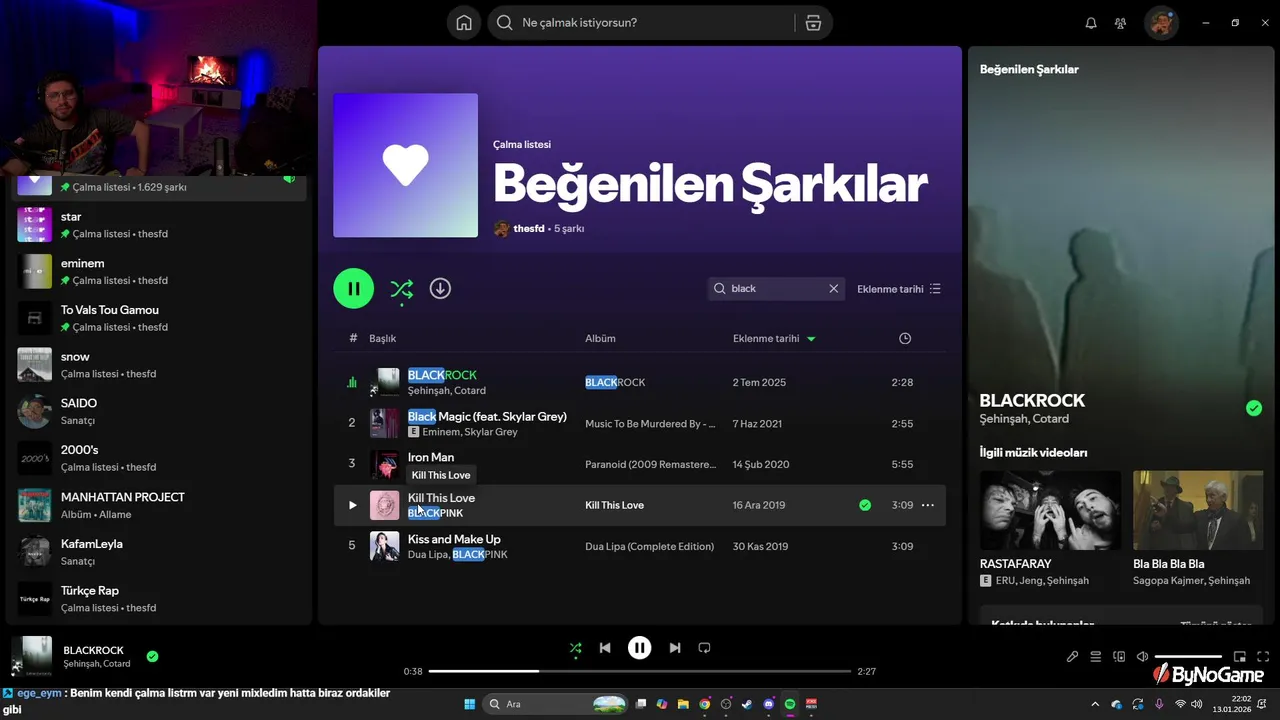Screen dimensions: 1280x720
Task: Toggle liked checkmark in Now Playing panel
Action: point(1254,408)
